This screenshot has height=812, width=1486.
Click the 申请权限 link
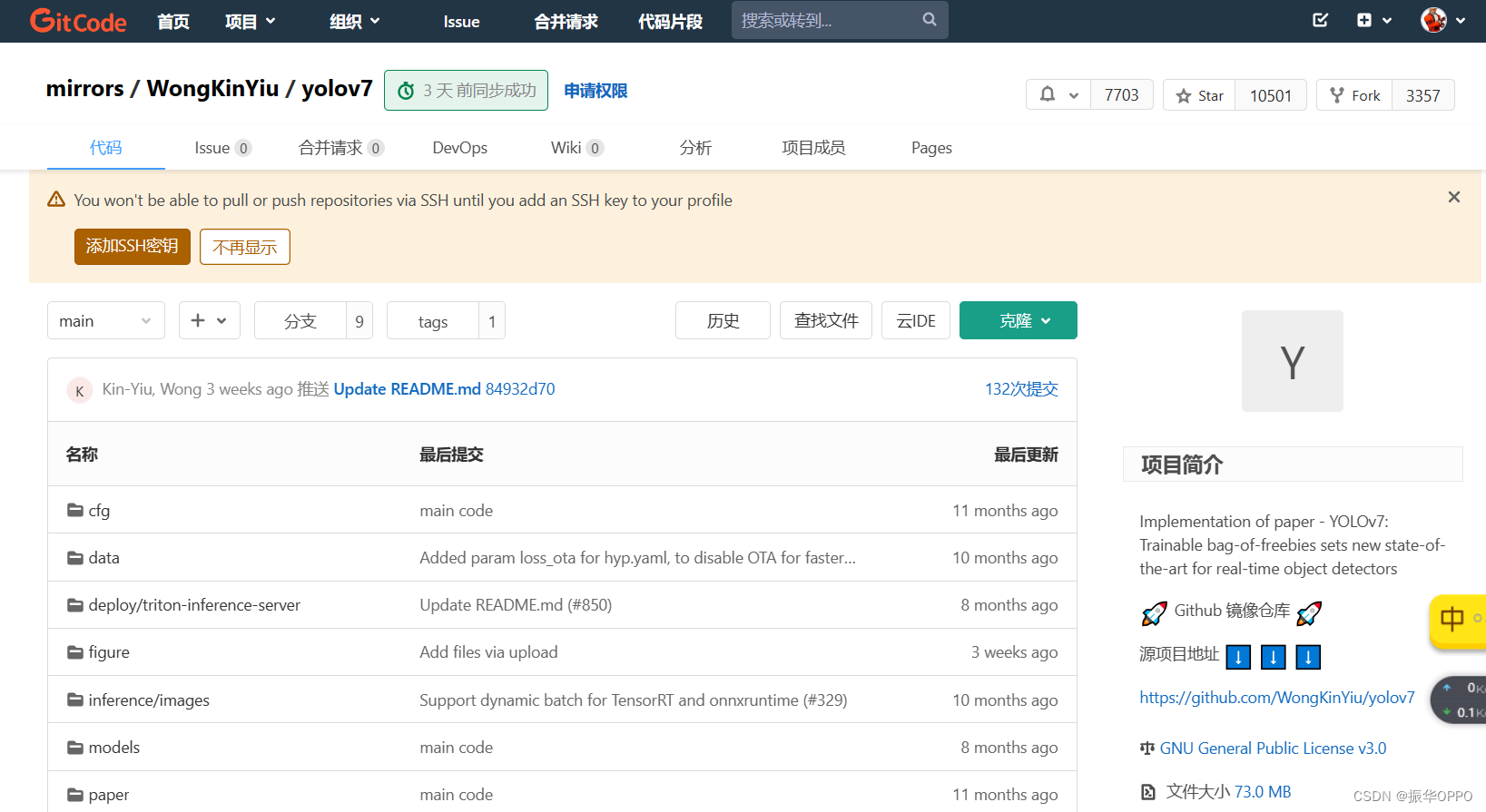[x=595, y=91]
